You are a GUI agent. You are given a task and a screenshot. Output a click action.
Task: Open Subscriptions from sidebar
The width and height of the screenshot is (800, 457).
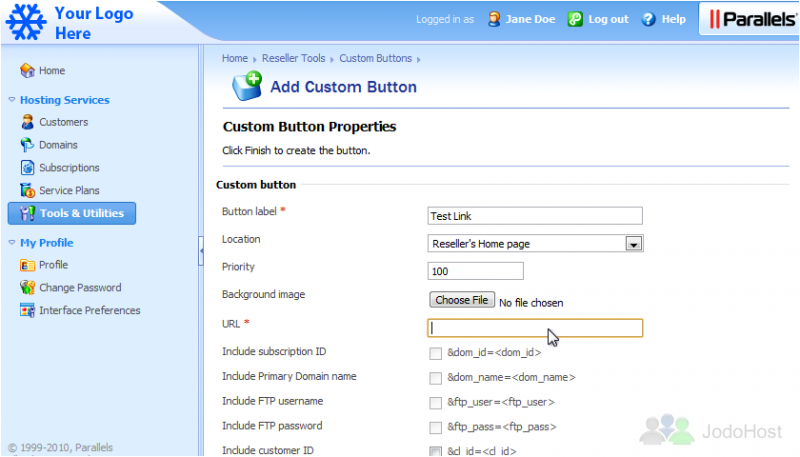[x=69, y=167]
